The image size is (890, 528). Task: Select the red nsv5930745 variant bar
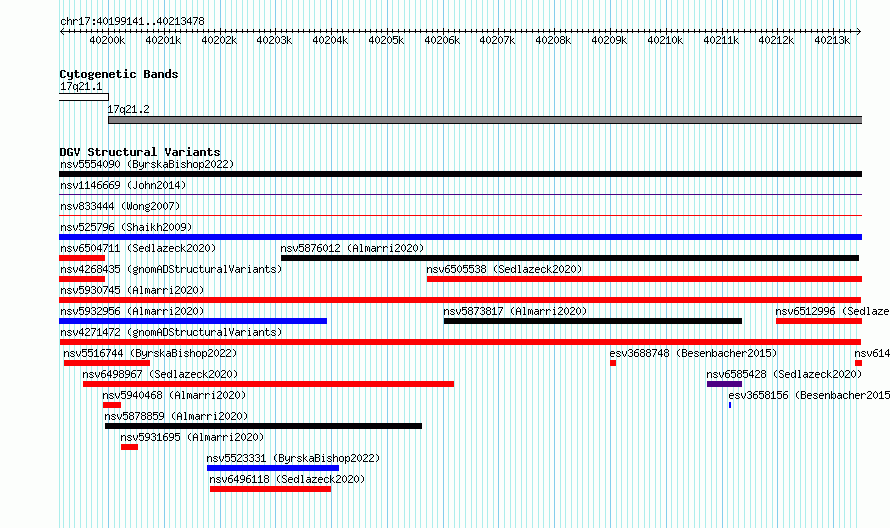pyautogui.click(x=460, y=300)
